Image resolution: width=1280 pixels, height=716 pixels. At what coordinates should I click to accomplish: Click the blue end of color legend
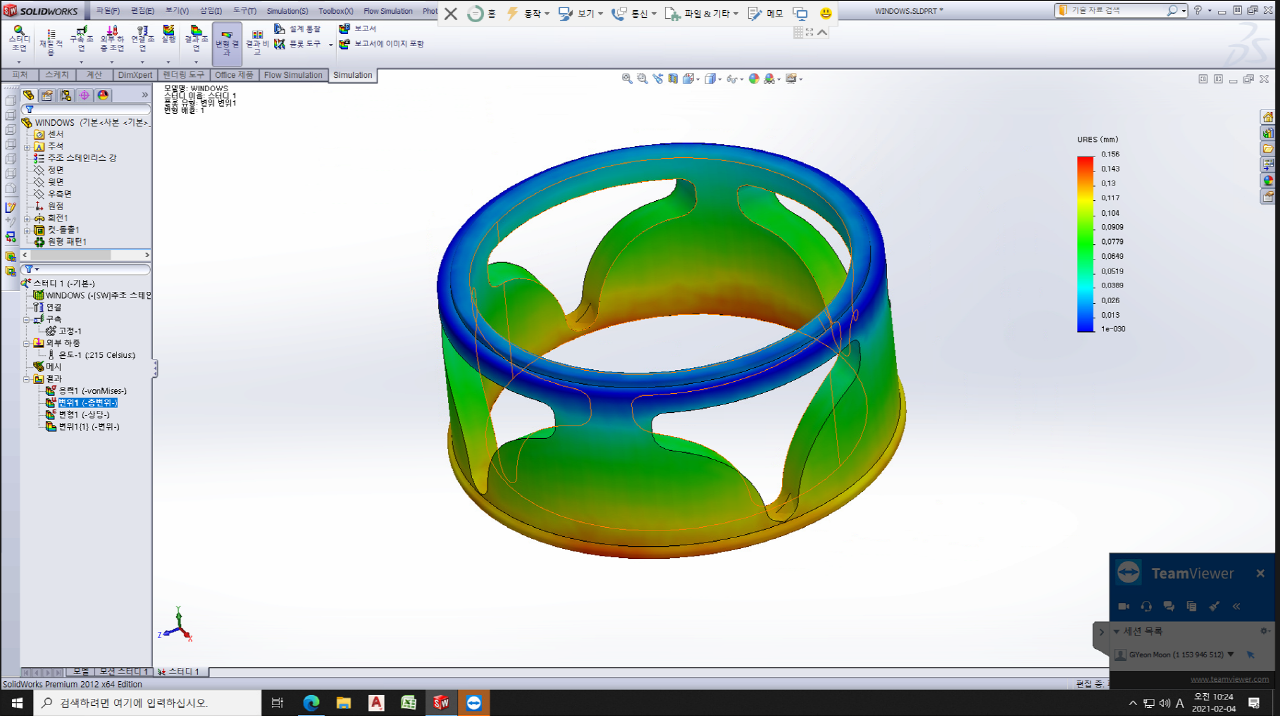pyautogui.click(x=1085, y=325)
